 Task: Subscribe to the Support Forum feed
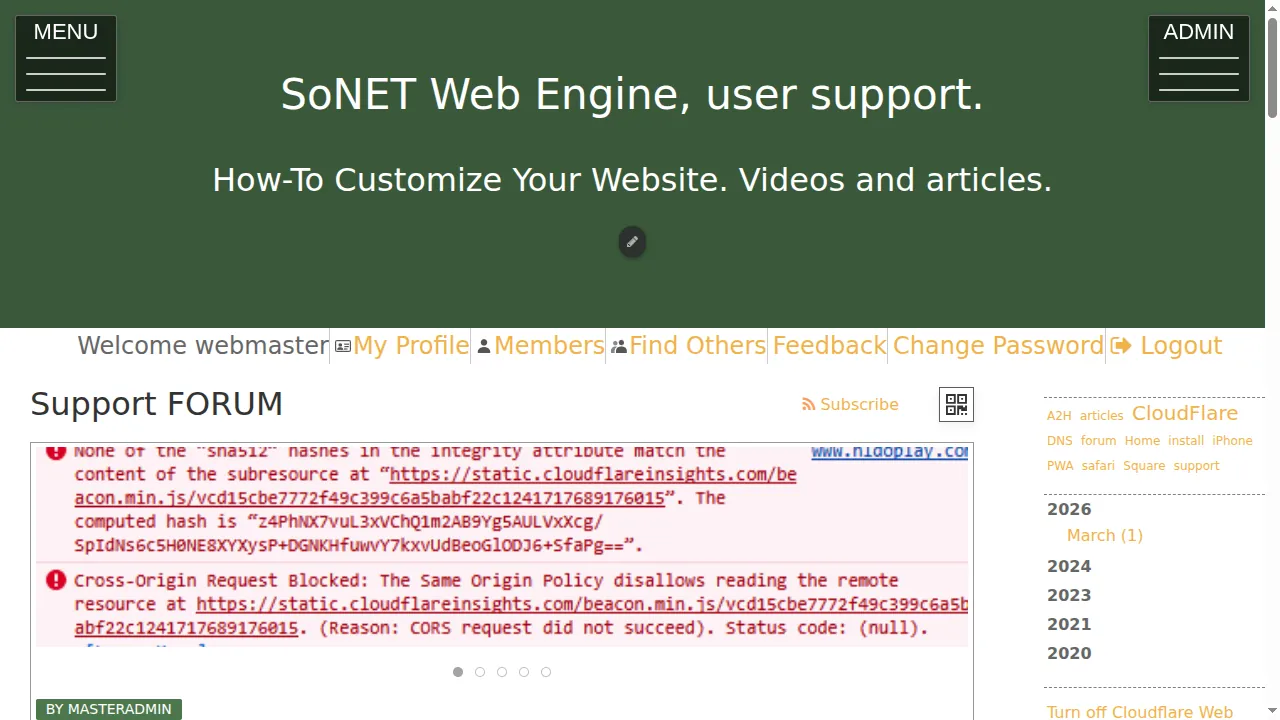pos(859,405)
